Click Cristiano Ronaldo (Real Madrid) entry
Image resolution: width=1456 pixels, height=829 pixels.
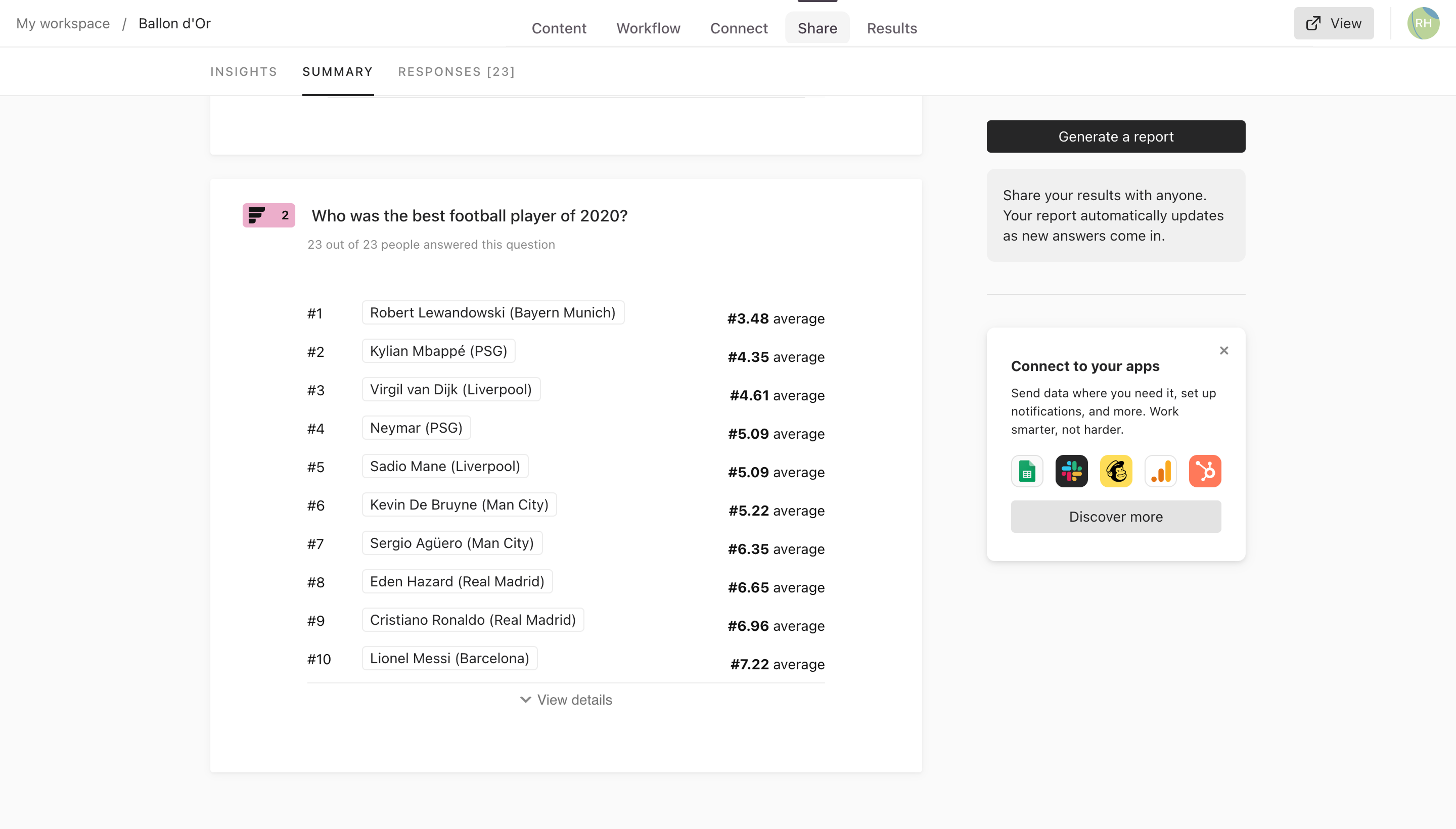[x=473, y=620]
